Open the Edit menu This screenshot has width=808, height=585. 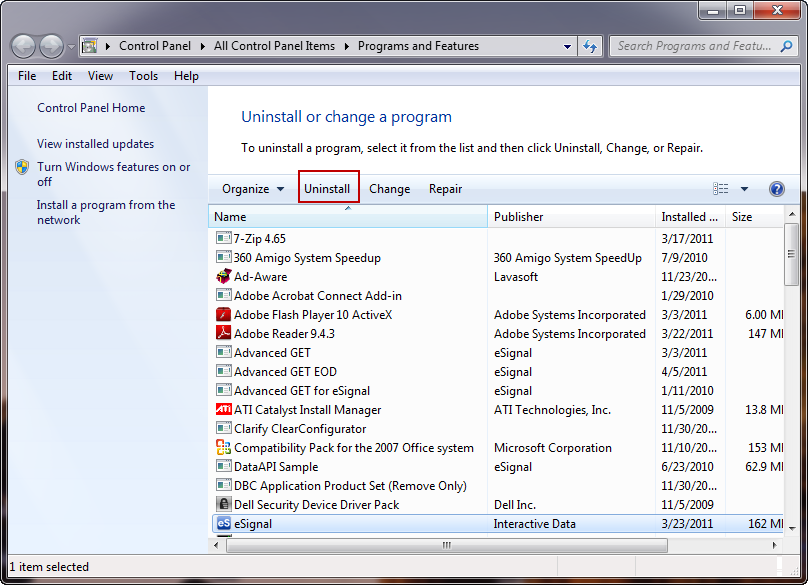(62, 76)
